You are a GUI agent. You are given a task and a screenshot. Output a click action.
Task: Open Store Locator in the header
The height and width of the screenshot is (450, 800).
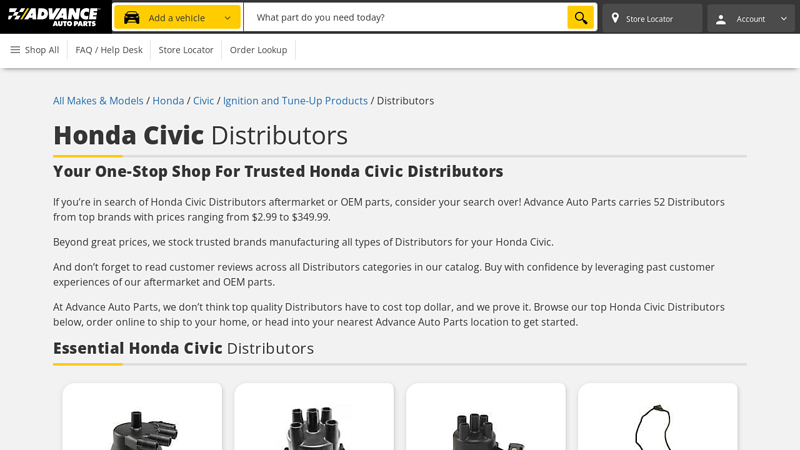click(x=652, y=18)
